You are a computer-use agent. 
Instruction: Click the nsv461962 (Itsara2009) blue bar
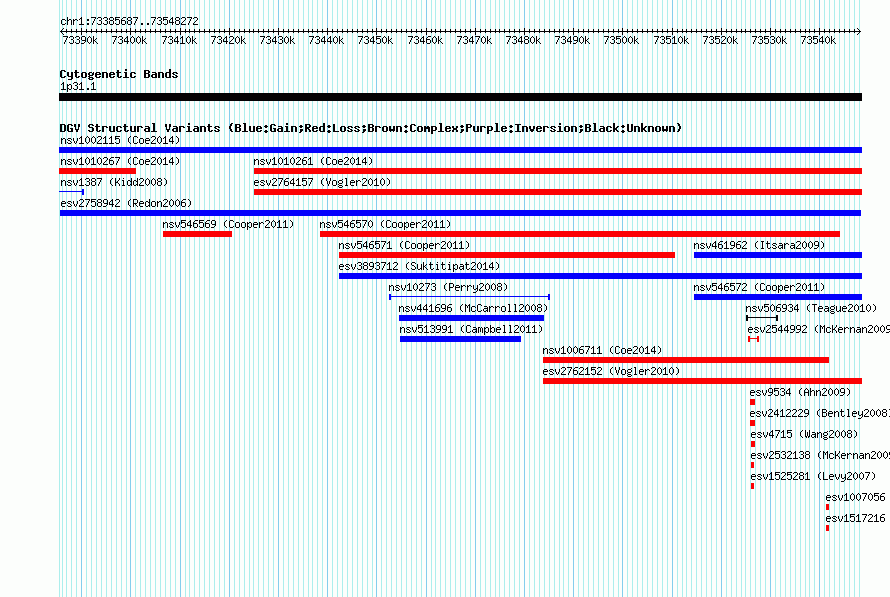pyautogui.click(x=778, y=255)
